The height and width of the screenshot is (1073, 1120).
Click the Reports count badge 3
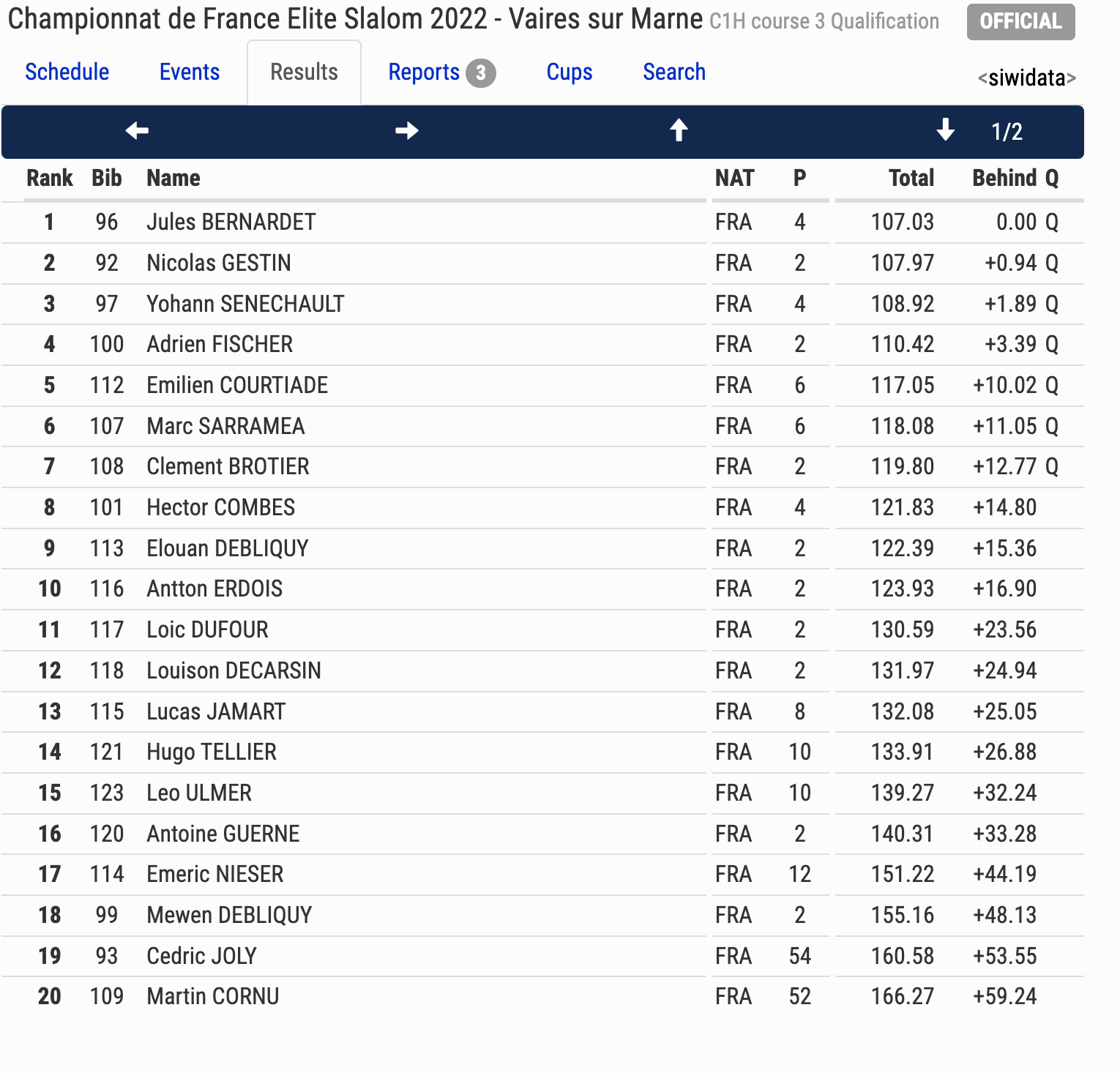tap(481, 73)
